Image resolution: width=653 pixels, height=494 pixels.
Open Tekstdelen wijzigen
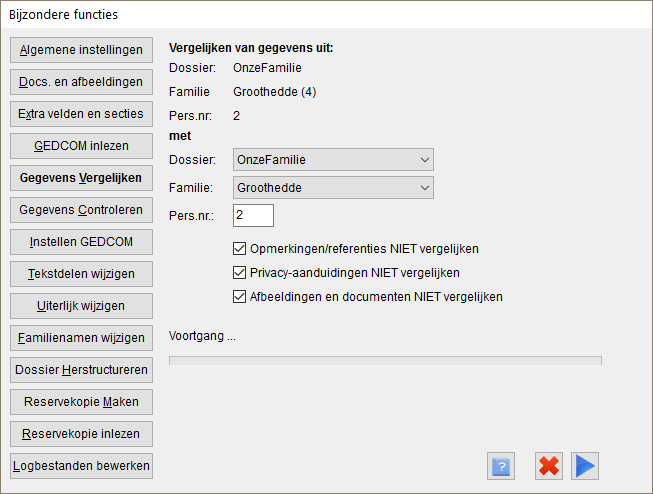point(81,274)
